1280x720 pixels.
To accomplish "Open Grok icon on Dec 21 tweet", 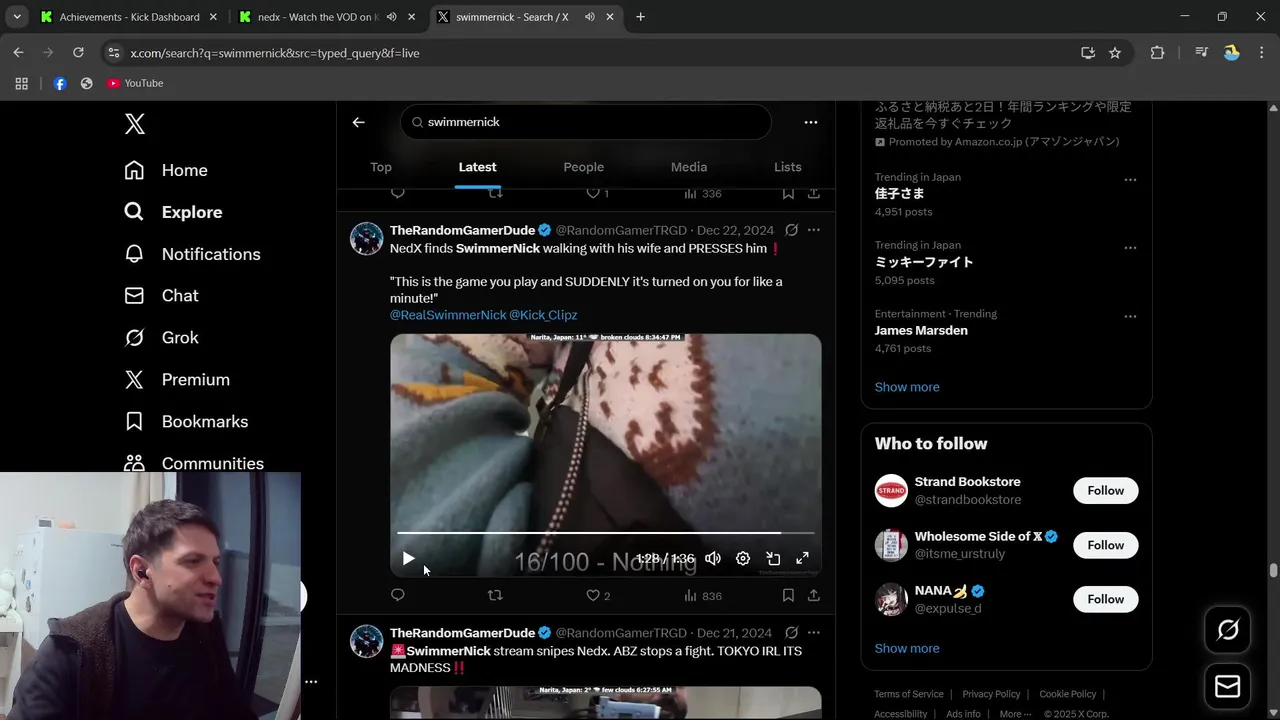I will 791,633.
